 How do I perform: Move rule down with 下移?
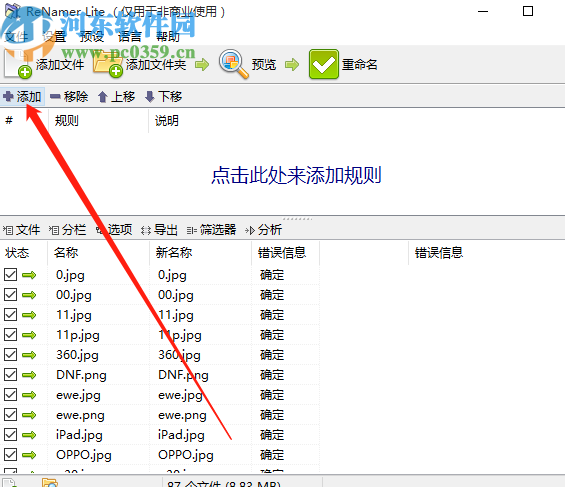[164, 97]
